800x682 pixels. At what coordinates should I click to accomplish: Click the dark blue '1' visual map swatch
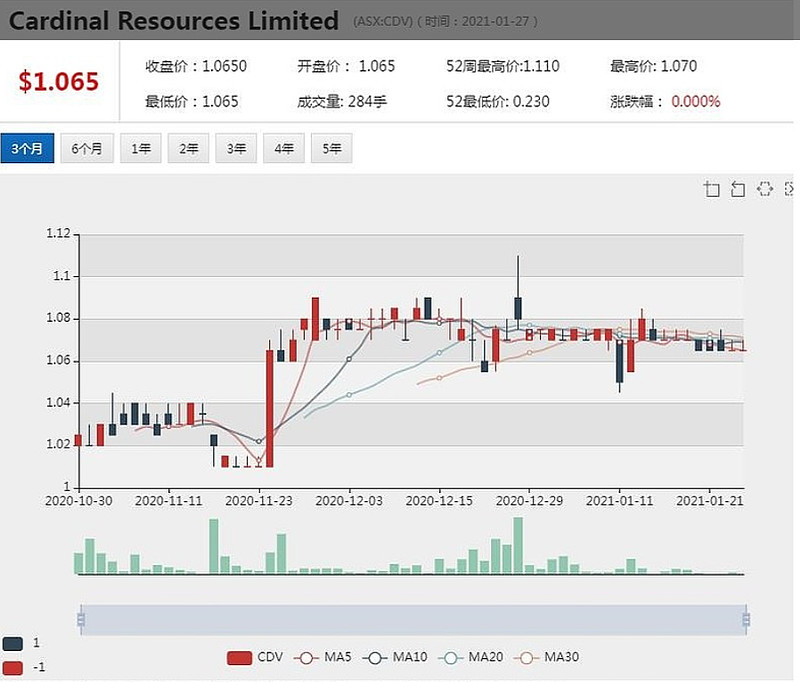pos(13,643)
